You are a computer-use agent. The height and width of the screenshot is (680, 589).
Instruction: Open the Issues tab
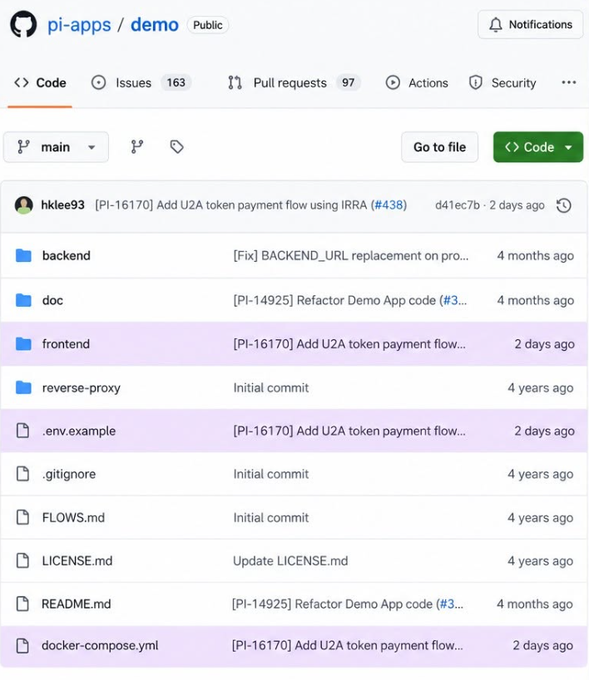141,82
